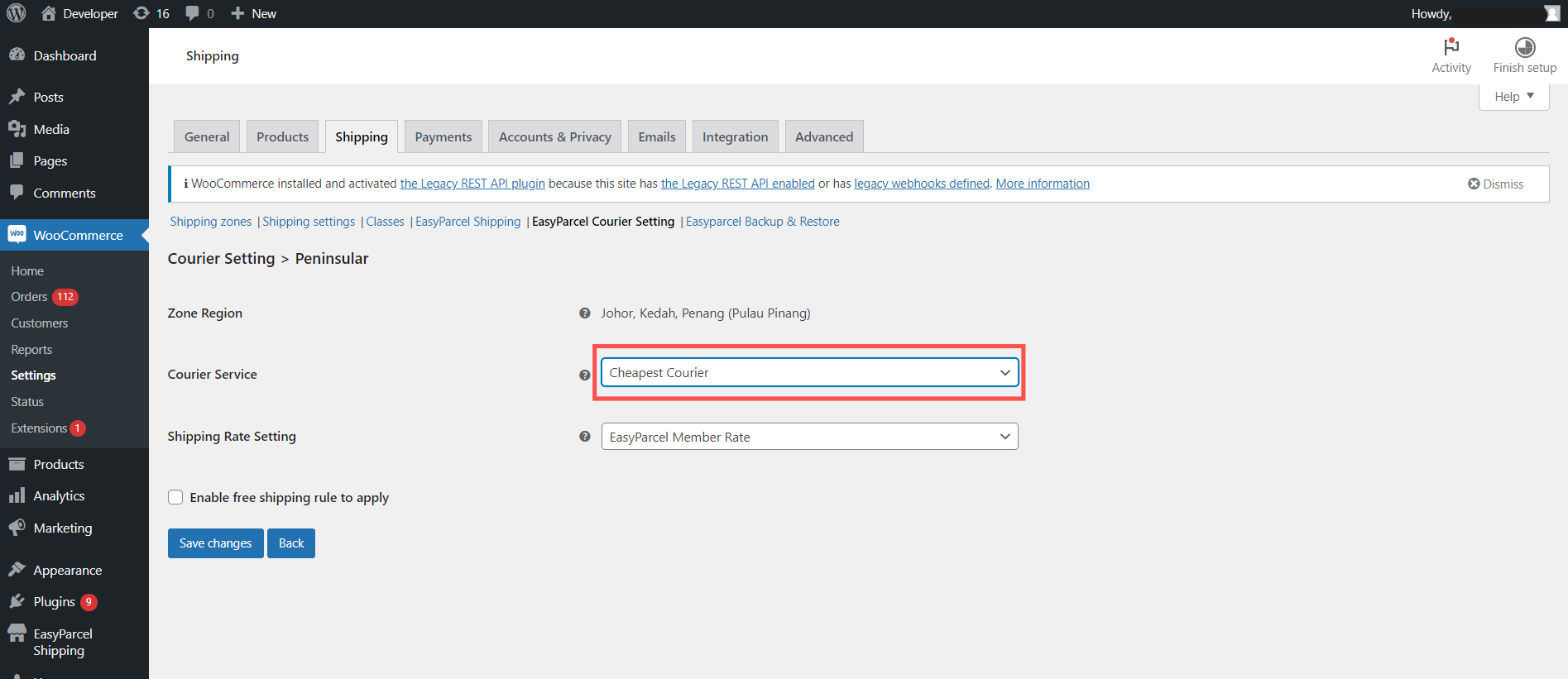This screenshot has width=1568, height=679.
Task: Expand the Help dropdown tab
Action: point(1514,97)
